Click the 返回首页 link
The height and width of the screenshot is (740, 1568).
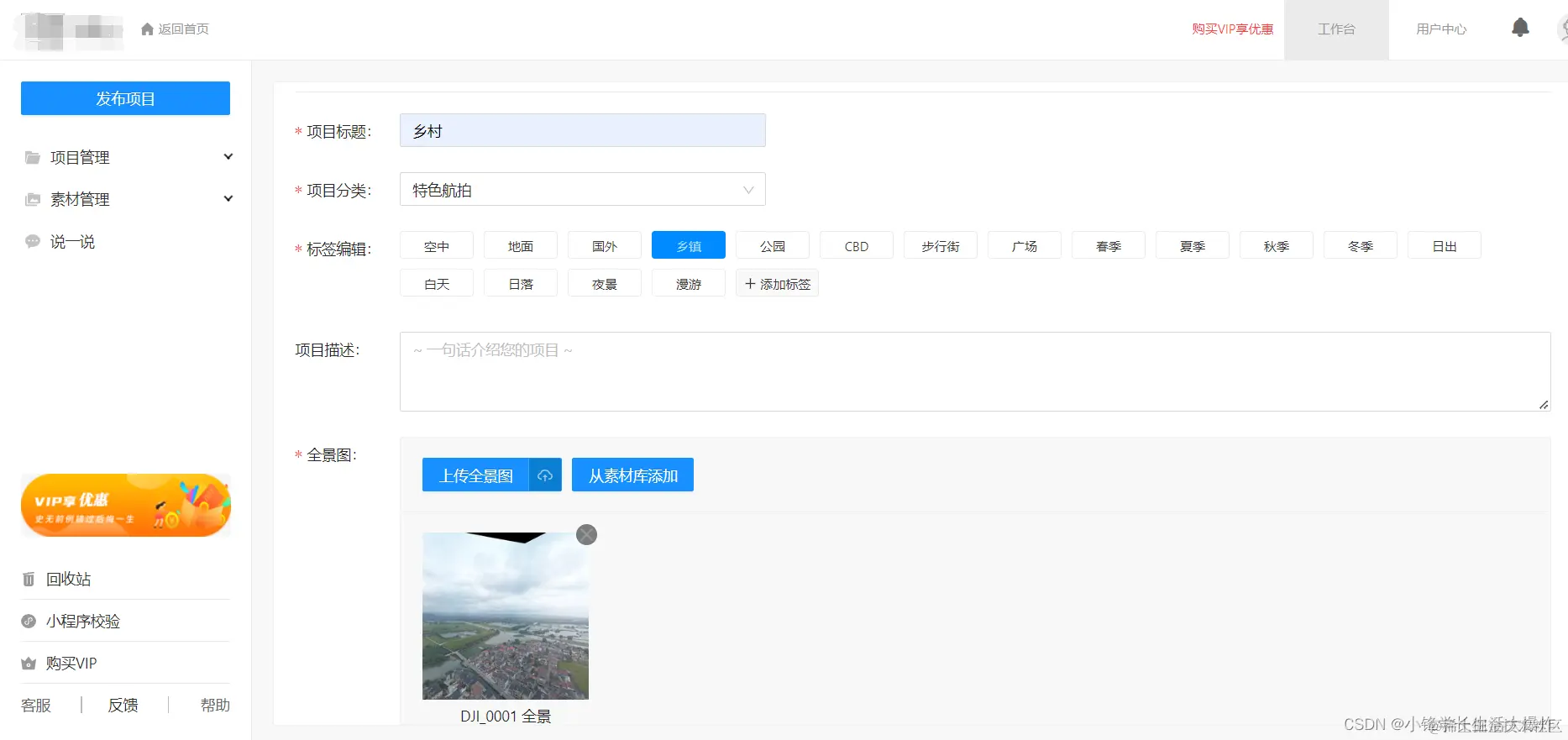[183, 29]
